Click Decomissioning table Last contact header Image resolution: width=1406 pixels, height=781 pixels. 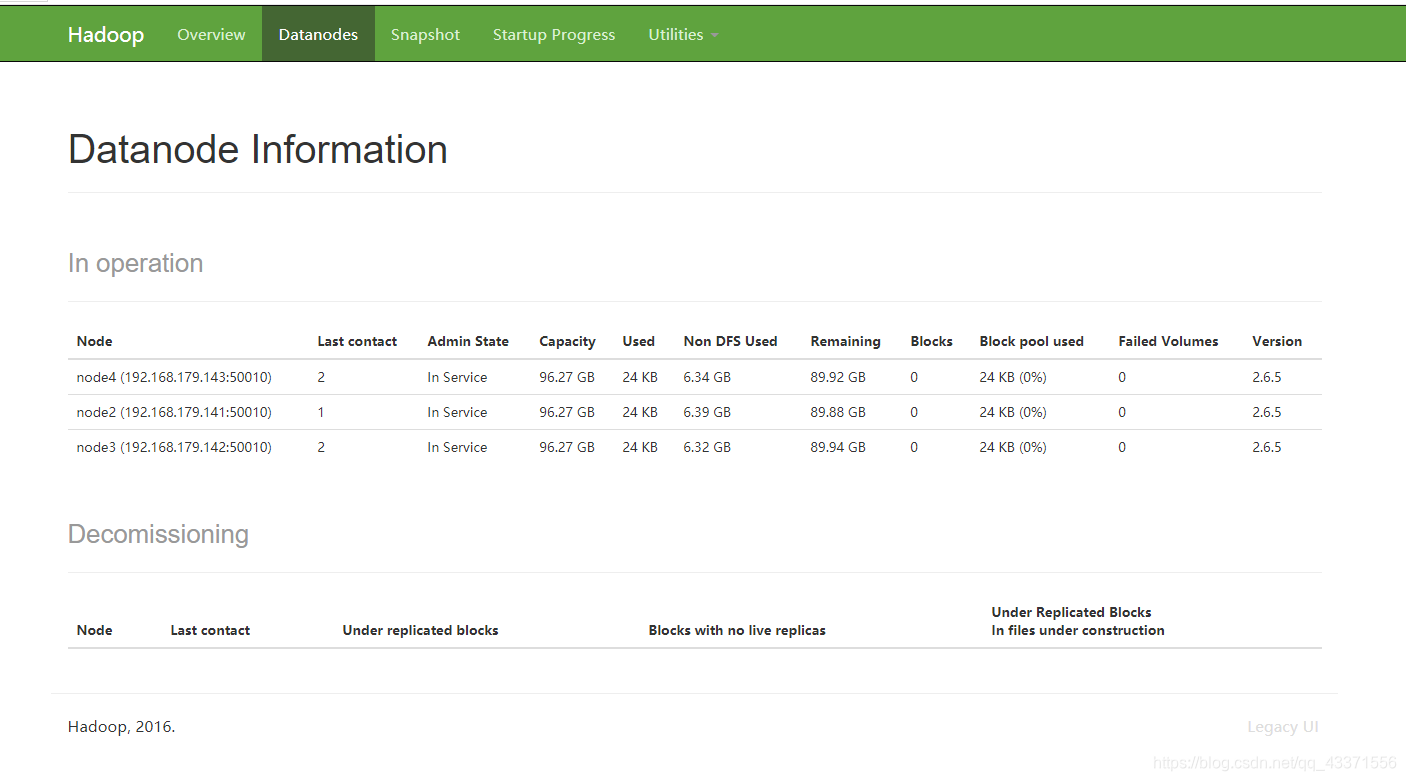tap(210, 630)
